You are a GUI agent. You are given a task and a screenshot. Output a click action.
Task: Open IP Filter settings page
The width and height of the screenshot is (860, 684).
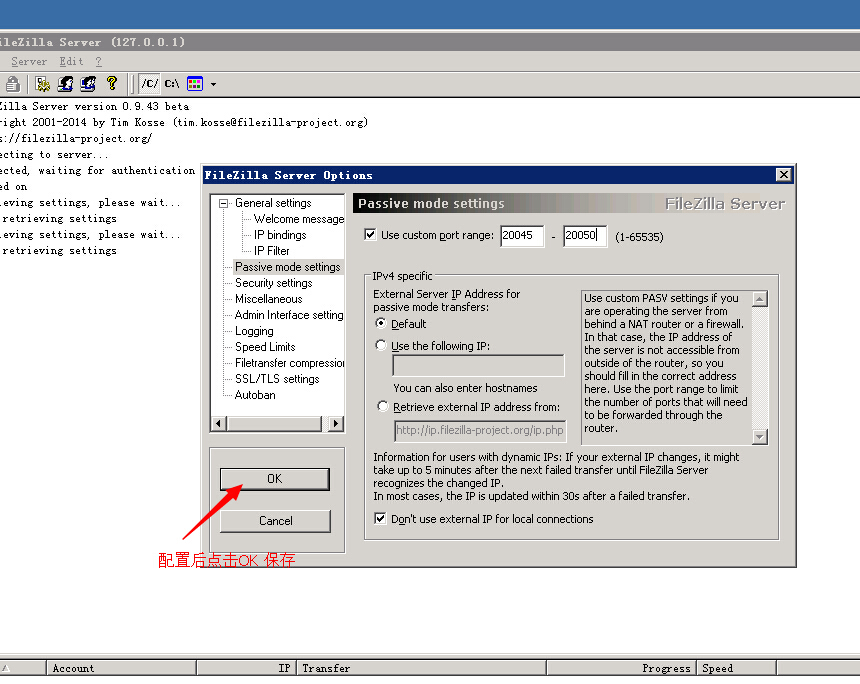coord(271,251)
